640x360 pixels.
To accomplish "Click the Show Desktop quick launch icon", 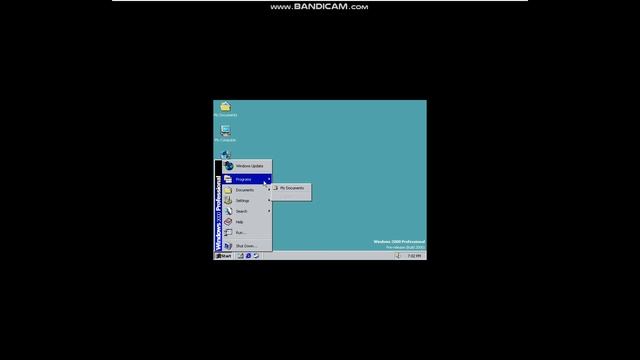I will coord(241,256).
